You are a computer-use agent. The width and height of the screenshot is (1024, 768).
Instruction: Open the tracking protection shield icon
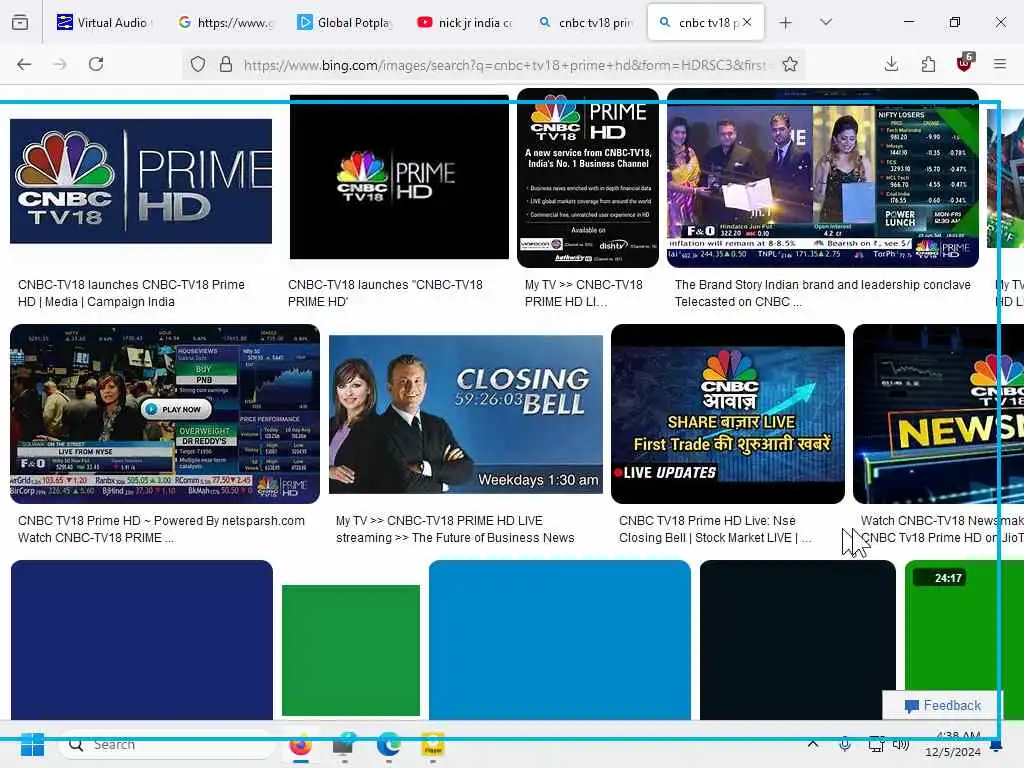click(198, 64)
